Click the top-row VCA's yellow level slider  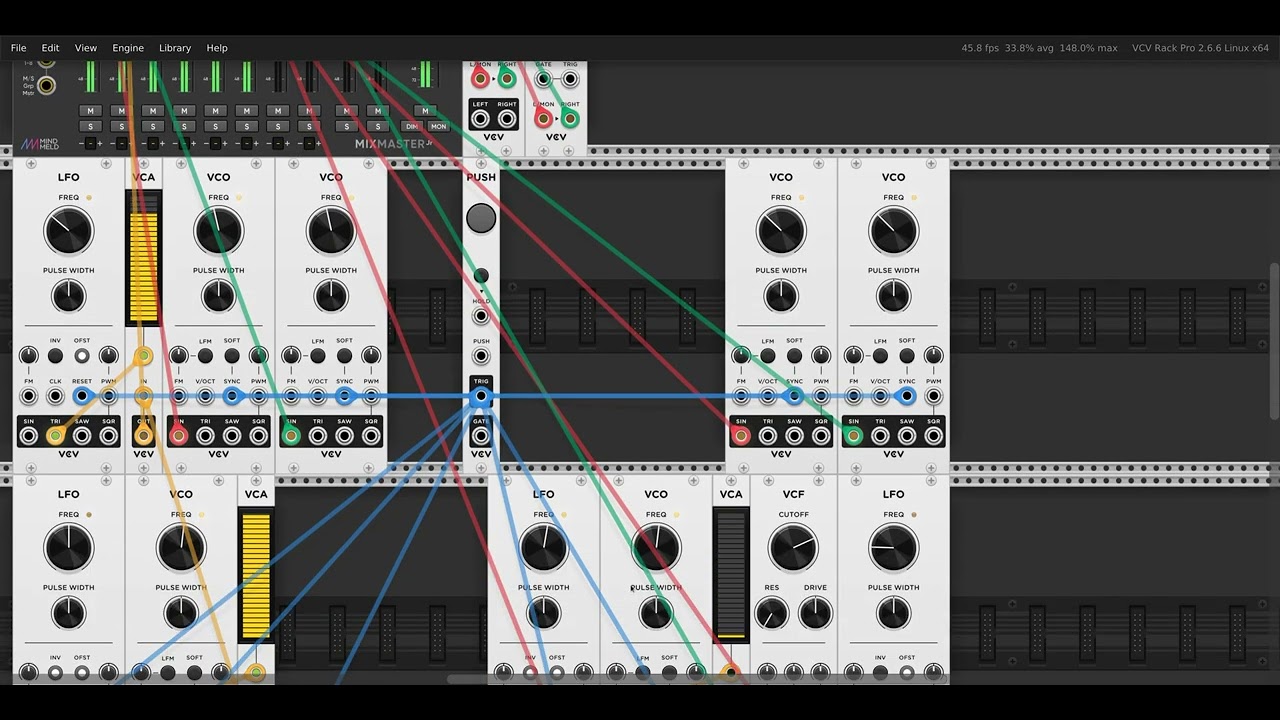(143, 257)
